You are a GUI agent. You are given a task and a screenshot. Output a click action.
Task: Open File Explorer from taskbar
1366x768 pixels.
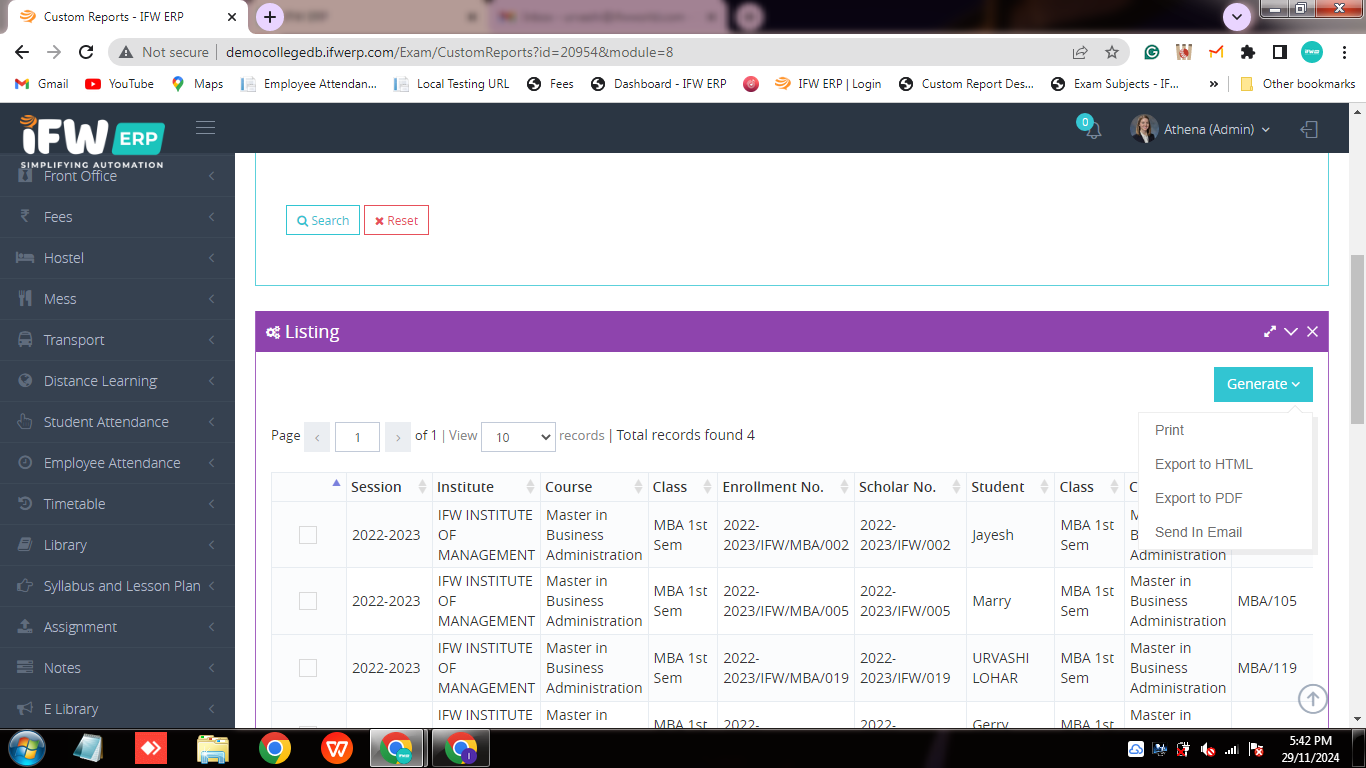click(x=213, y=748)
